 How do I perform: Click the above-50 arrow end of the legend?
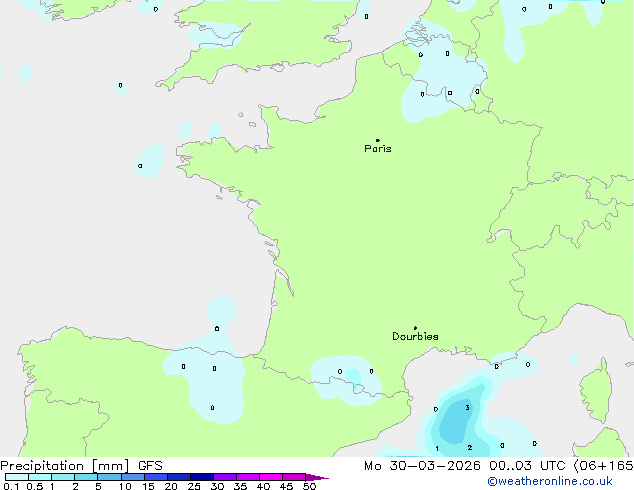pos(317,477)
